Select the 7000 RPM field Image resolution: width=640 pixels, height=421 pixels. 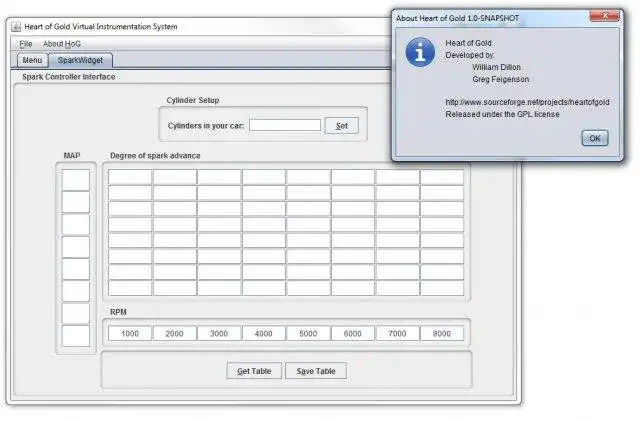click(x=397, y=333)
